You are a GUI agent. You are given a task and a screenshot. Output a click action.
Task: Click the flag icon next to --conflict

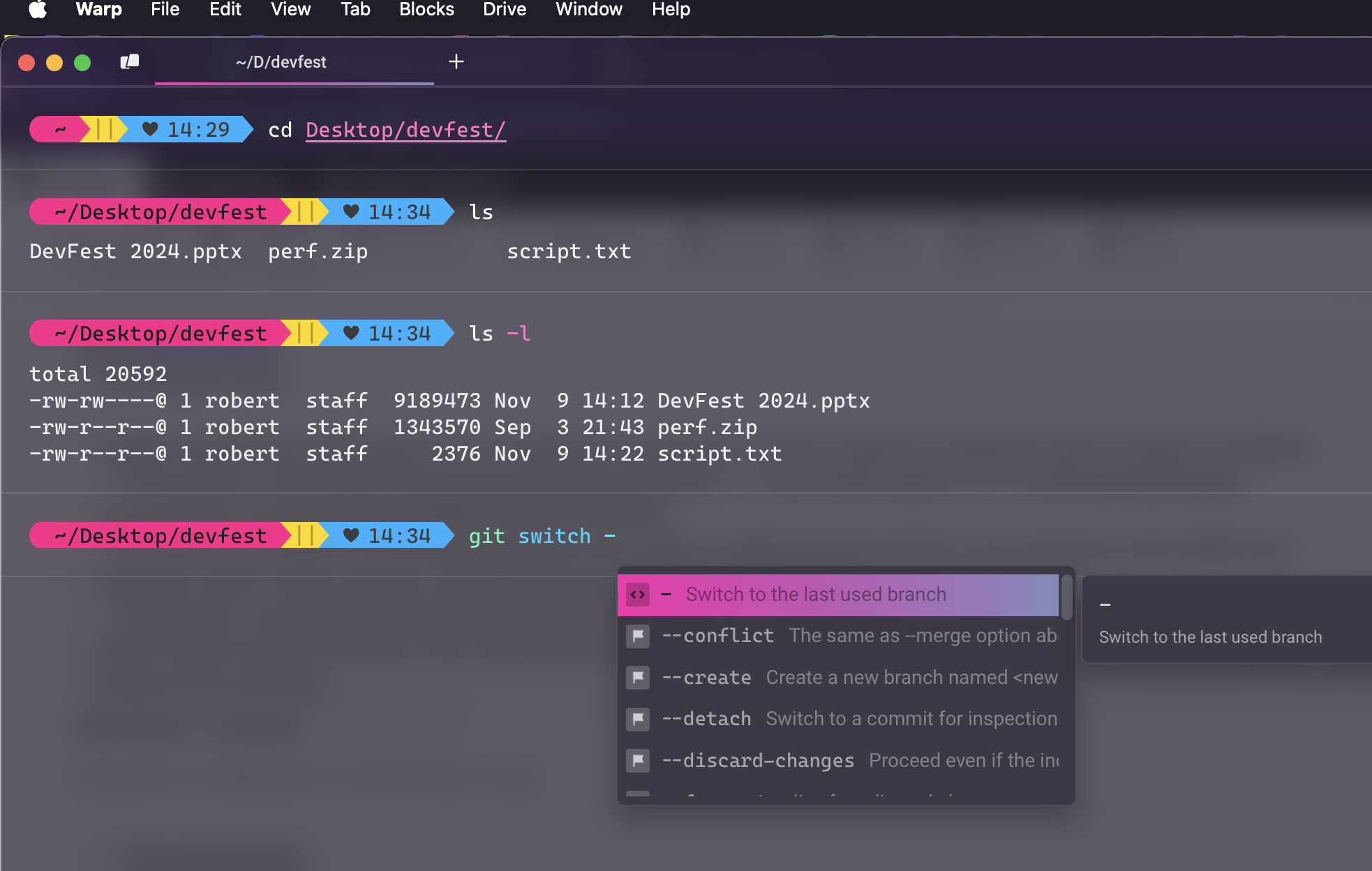click(638, 636)
